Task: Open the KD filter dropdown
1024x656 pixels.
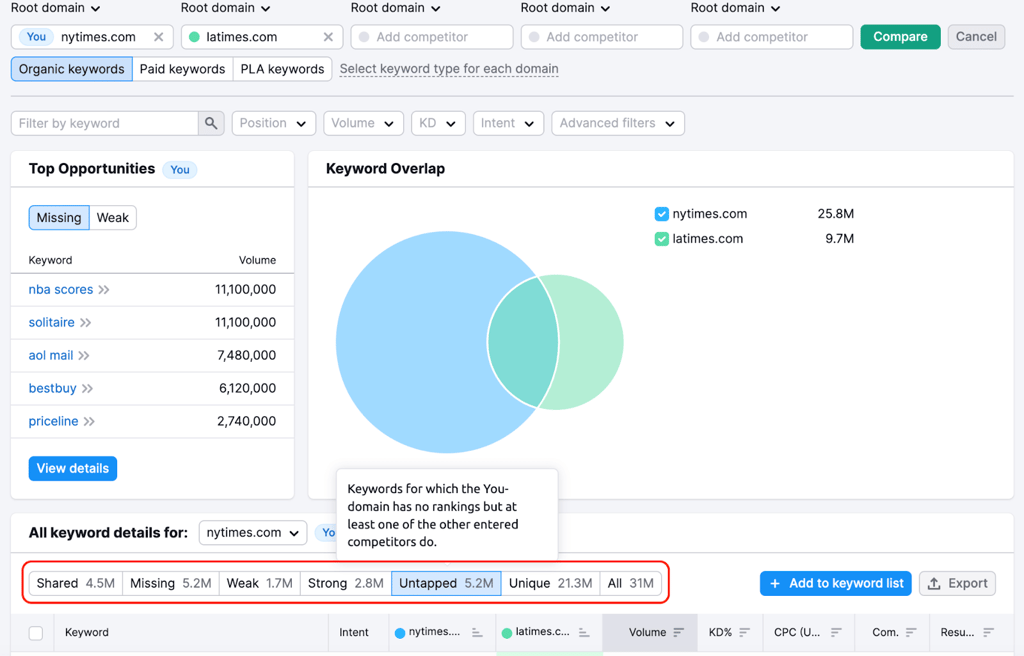Action: (438, 123)
